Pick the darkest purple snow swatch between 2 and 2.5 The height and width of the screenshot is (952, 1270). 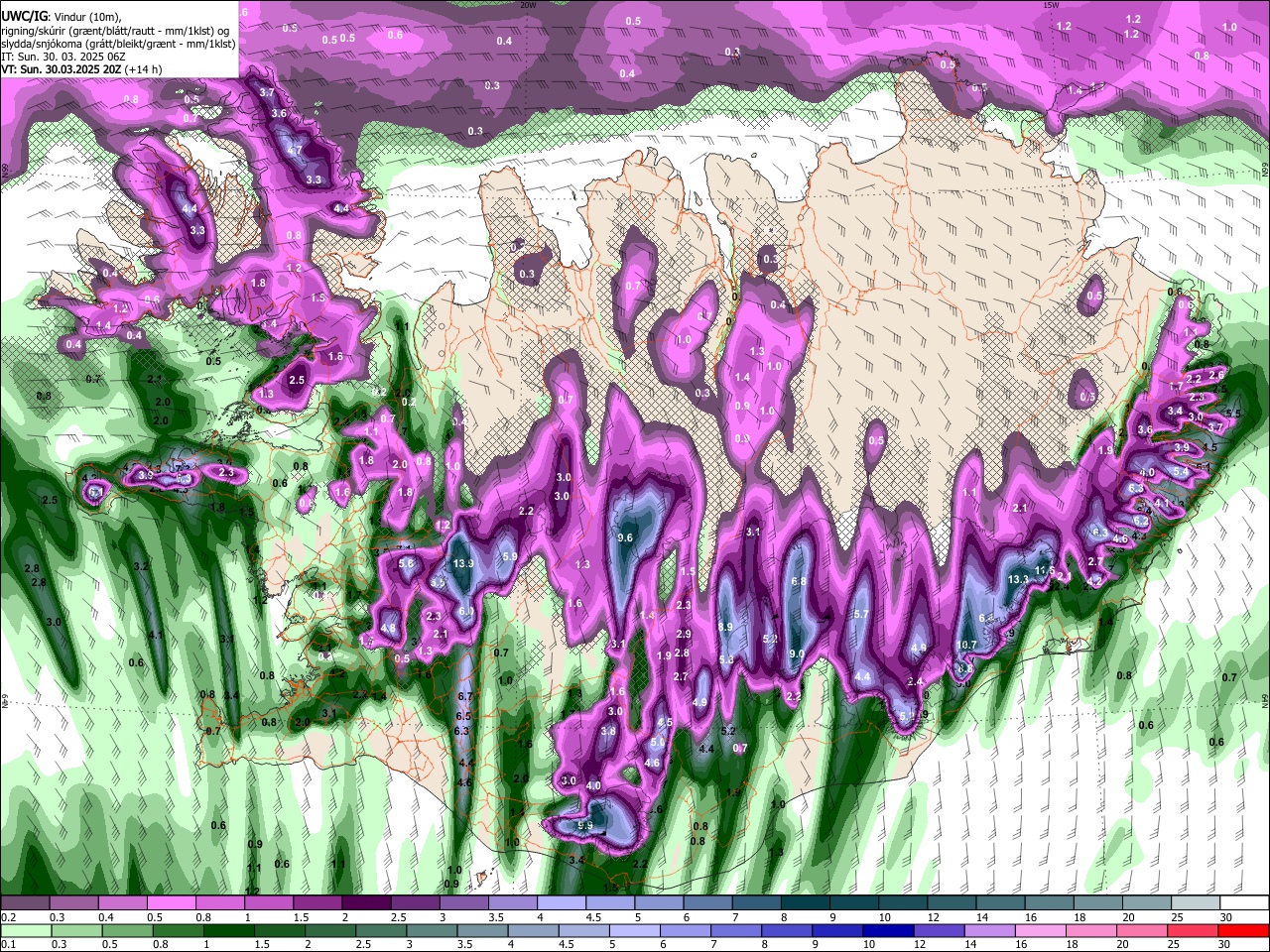pyautogui.click(x=365, y=903)
